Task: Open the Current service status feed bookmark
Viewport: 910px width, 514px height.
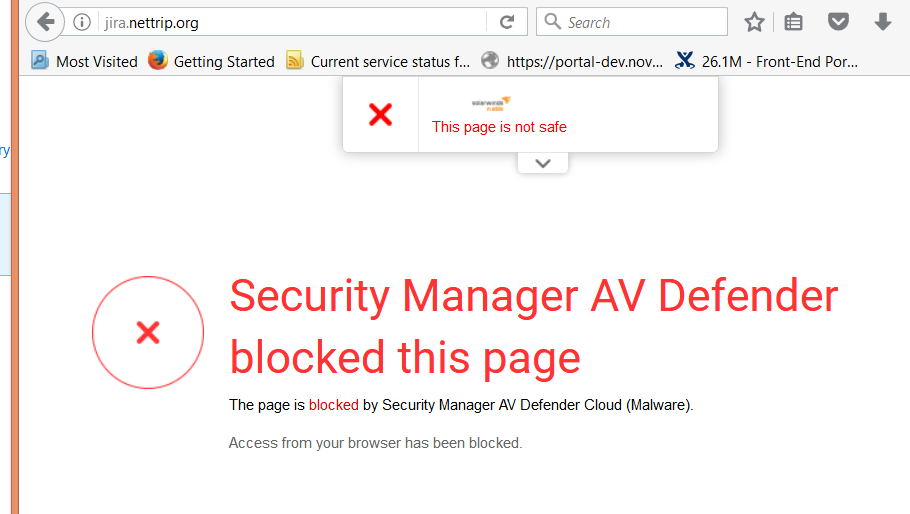Action: click(378, 61)
